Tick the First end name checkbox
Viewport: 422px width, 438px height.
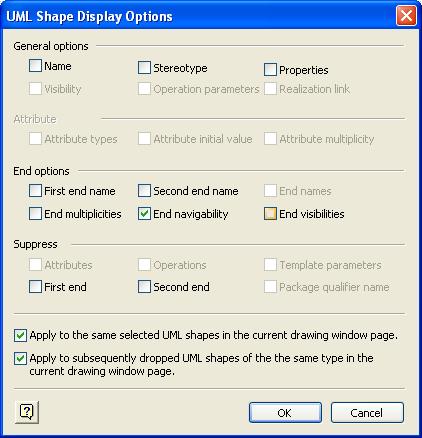(x=35, y=191)
